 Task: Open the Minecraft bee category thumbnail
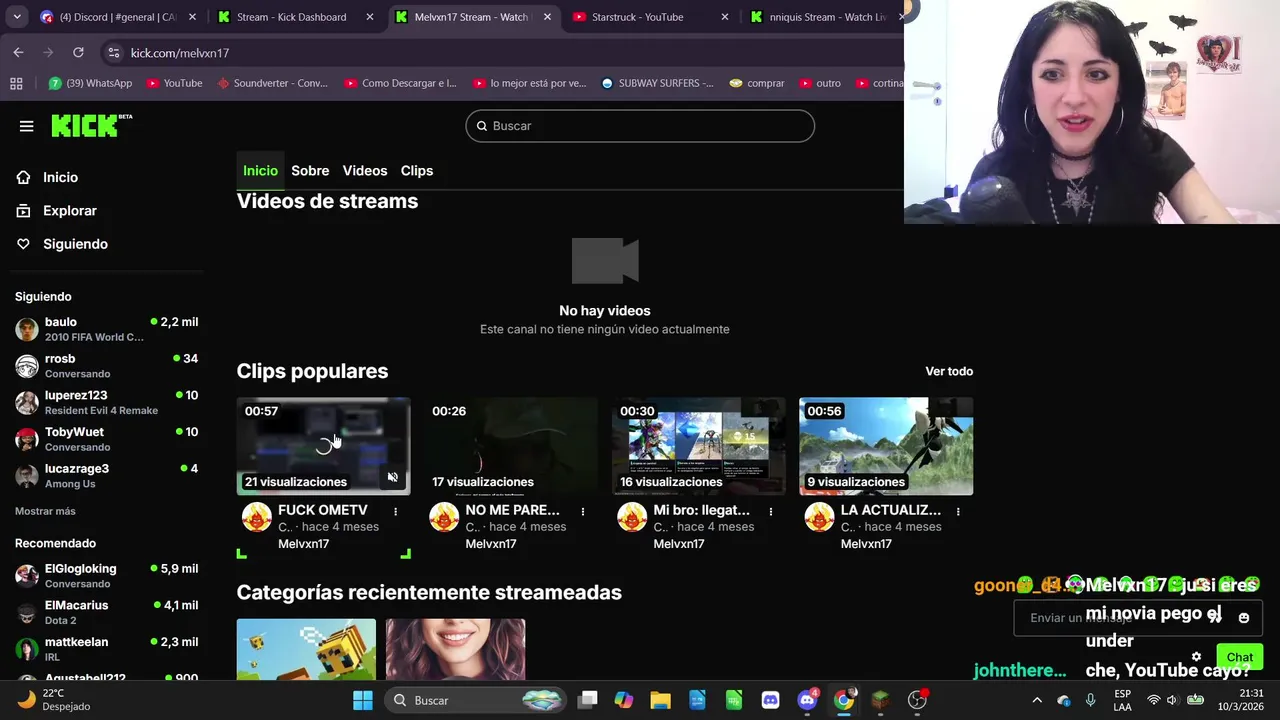tap(306, 649)
